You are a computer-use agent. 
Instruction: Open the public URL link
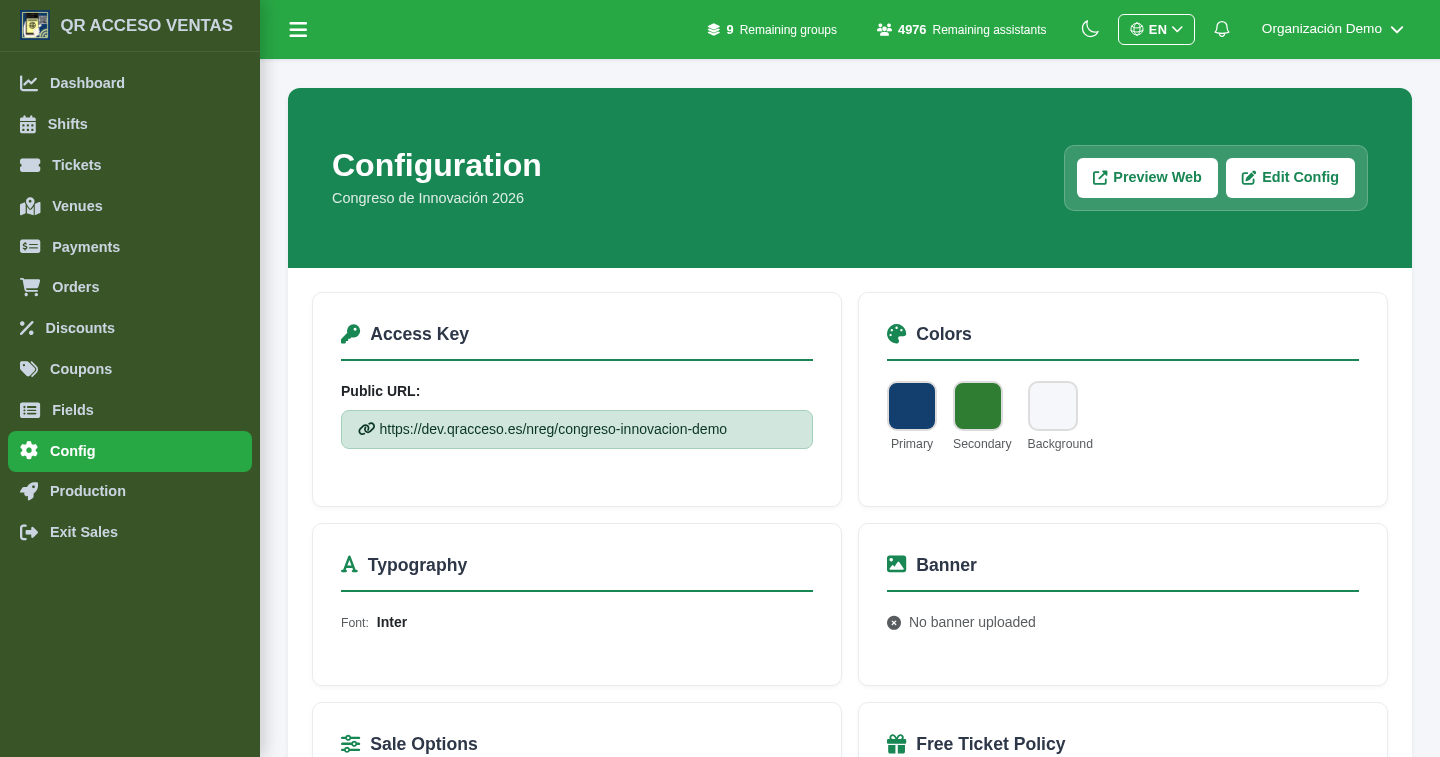pyautogui.click(x=577, y=429)
